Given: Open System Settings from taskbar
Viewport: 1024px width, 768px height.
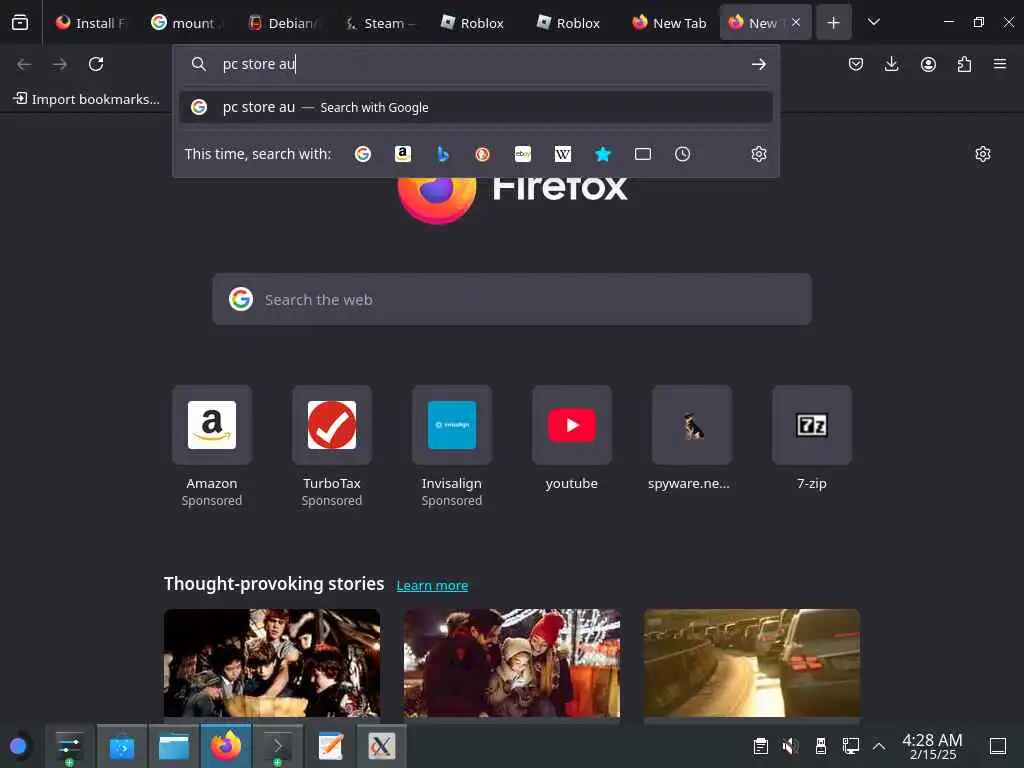Looking at the screenshot, I should point(69,746).
